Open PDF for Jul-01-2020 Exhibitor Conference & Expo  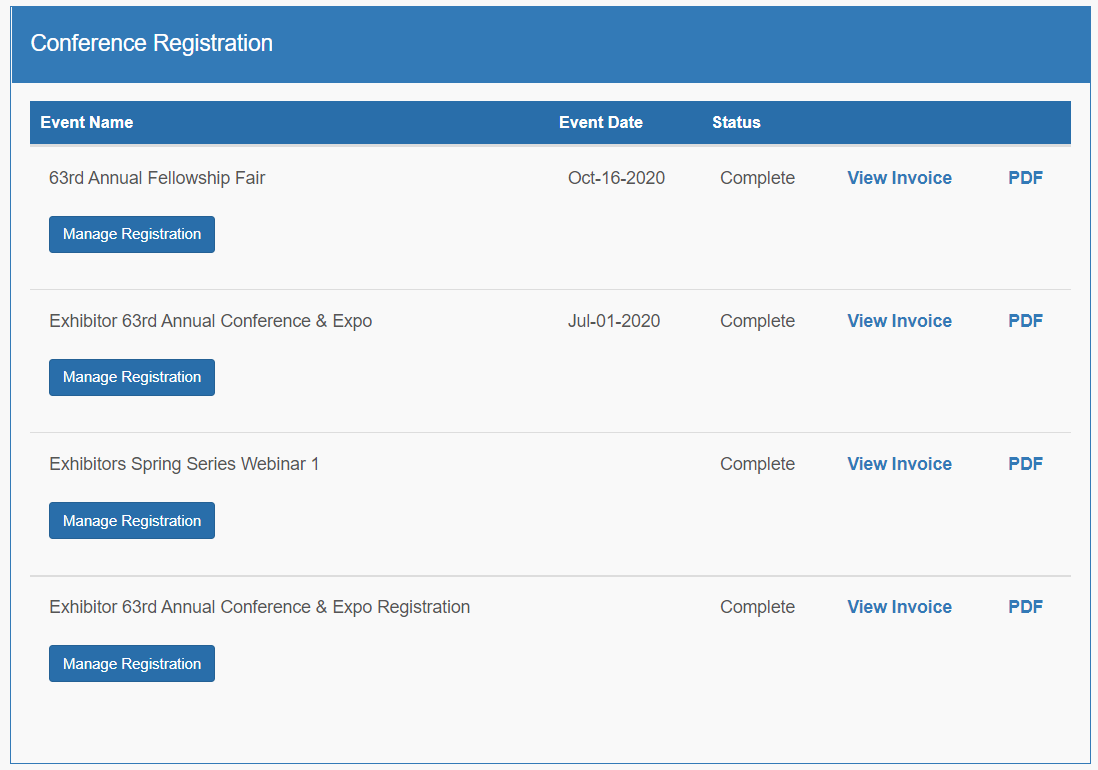pyautogui.click(x=1025, y=321)
